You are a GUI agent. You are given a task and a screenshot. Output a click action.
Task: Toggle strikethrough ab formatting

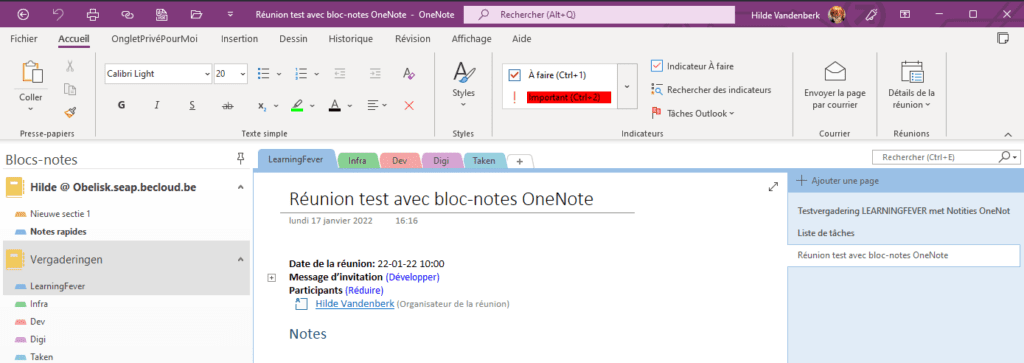(227, 105)
